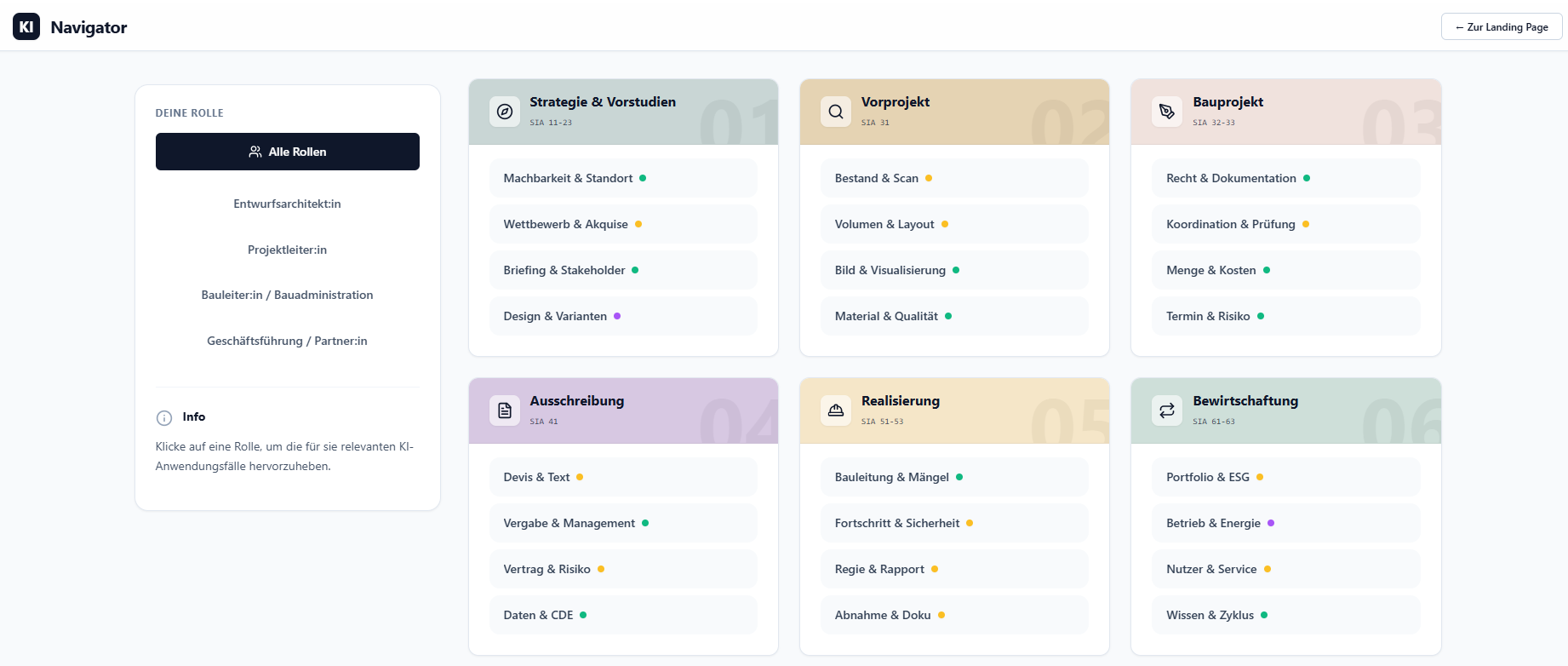Select the Alle Rollen role button
1568x666 pixels.
[288, 152]
